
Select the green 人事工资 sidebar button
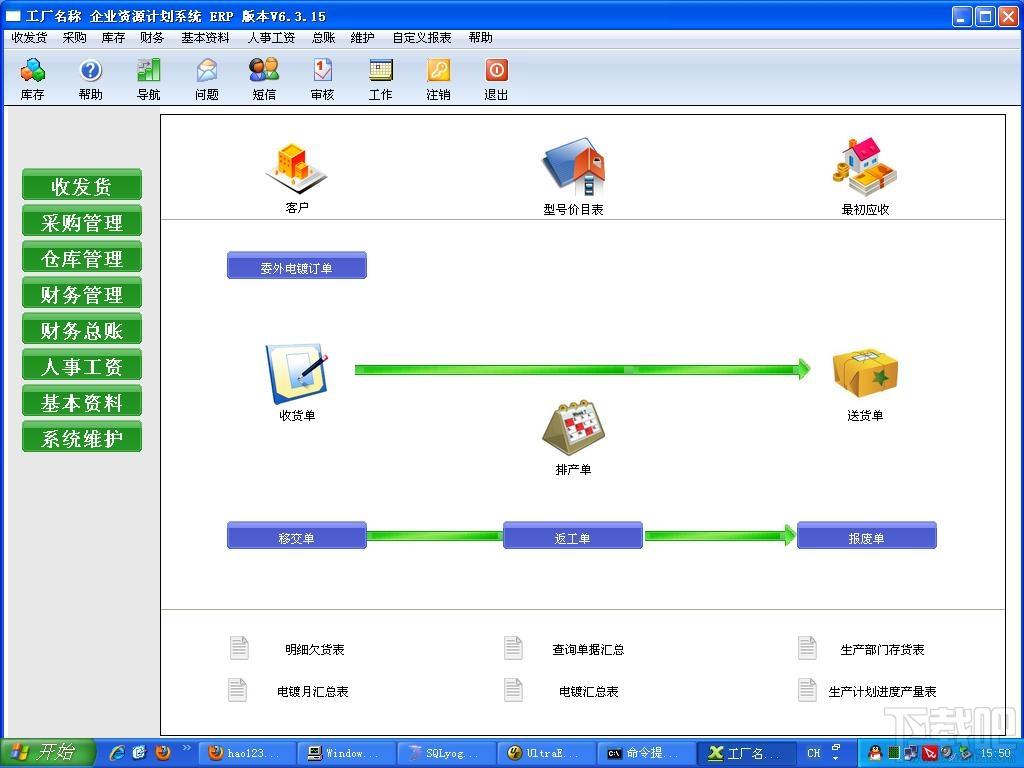[x=82, y=366]
